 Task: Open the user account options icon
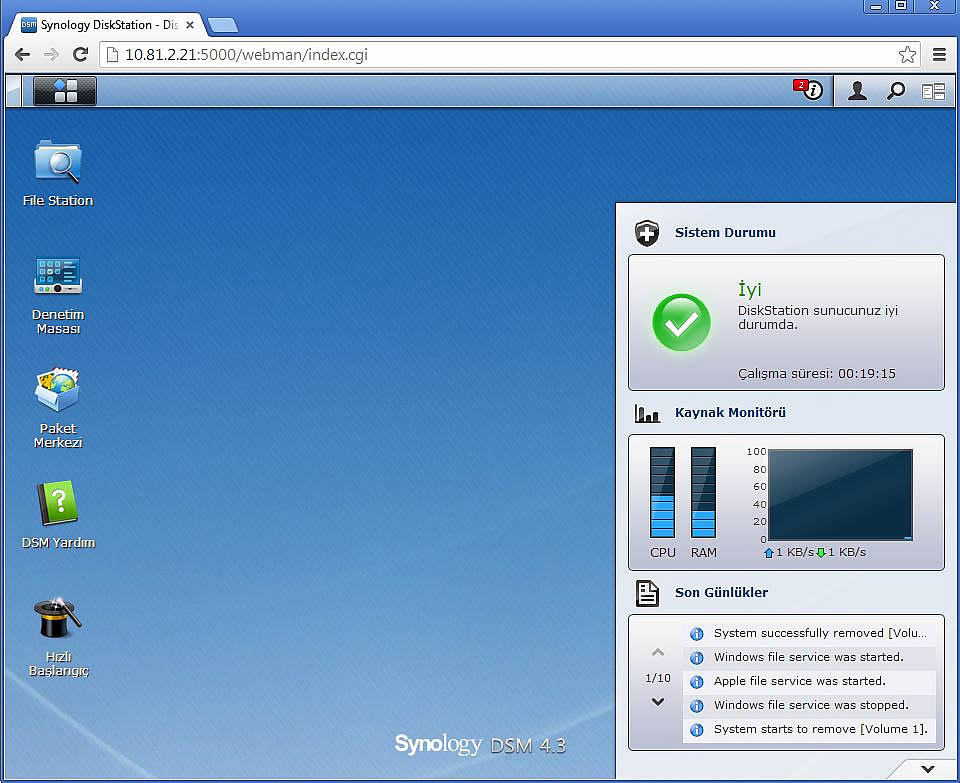tap(857, 91)
